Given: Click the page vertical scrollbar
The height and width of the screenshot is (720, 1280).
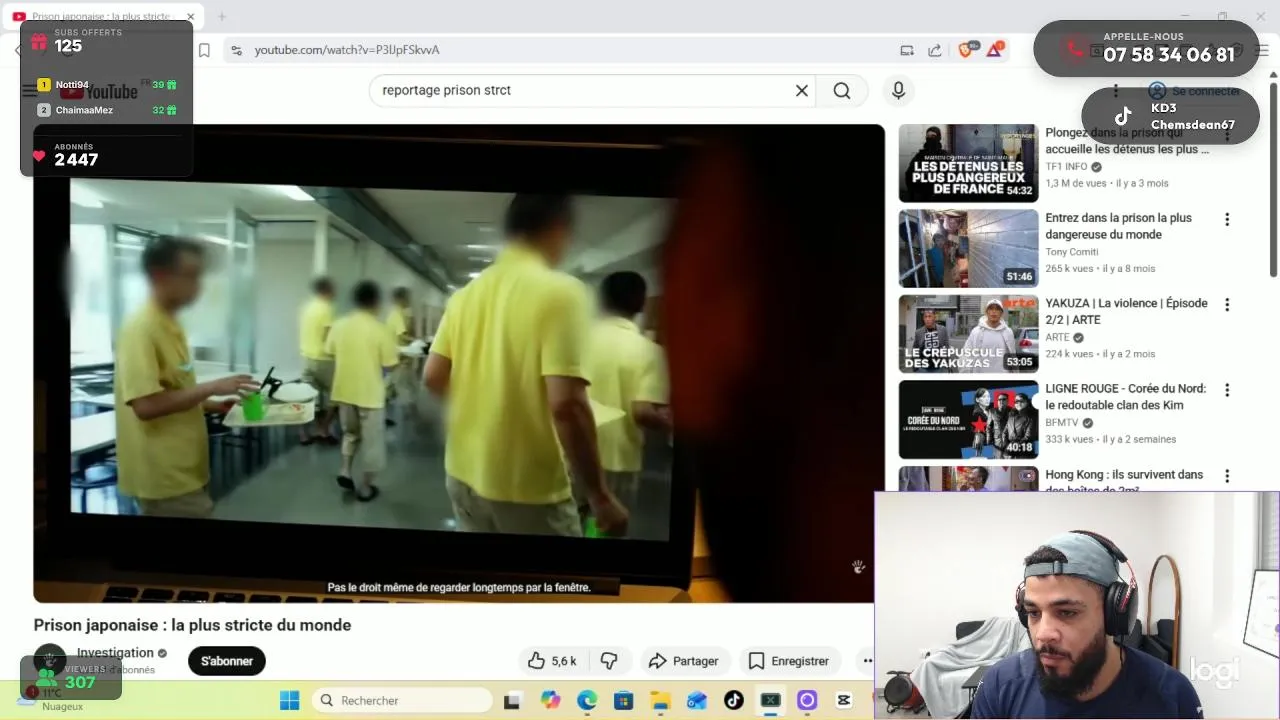Looking at the screenshot, I should coord(1273,180).
